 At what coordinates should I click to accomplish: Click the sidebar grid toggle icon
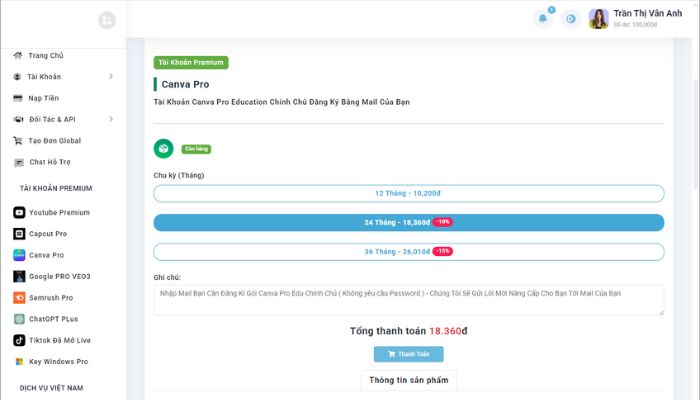107,20
